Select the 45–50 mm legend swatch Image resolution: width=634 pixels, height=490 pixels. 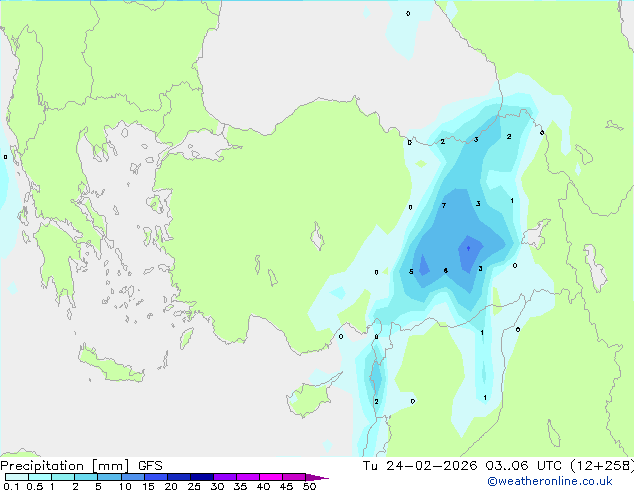294,477
